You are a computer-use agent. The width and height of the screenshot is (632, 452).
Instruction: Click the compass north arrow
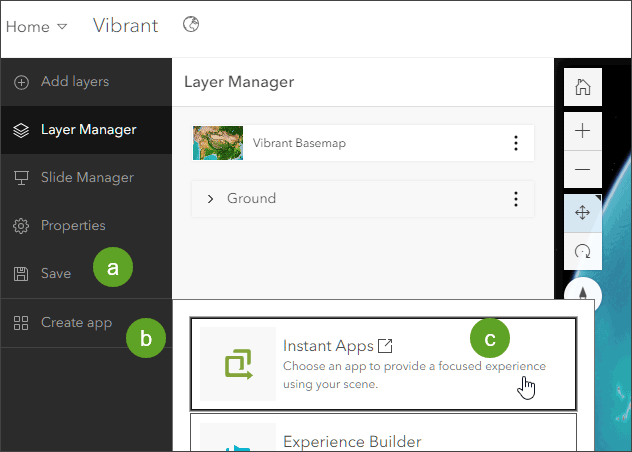pos(583,291)
